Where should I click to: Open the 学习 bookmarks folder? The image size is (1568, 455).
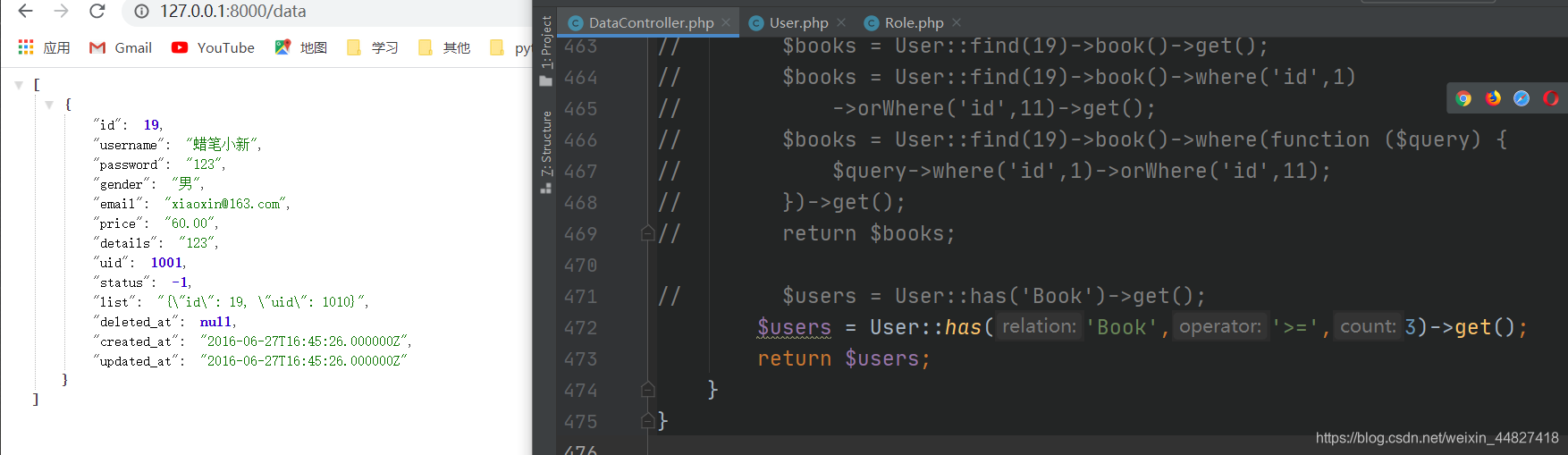373,47
